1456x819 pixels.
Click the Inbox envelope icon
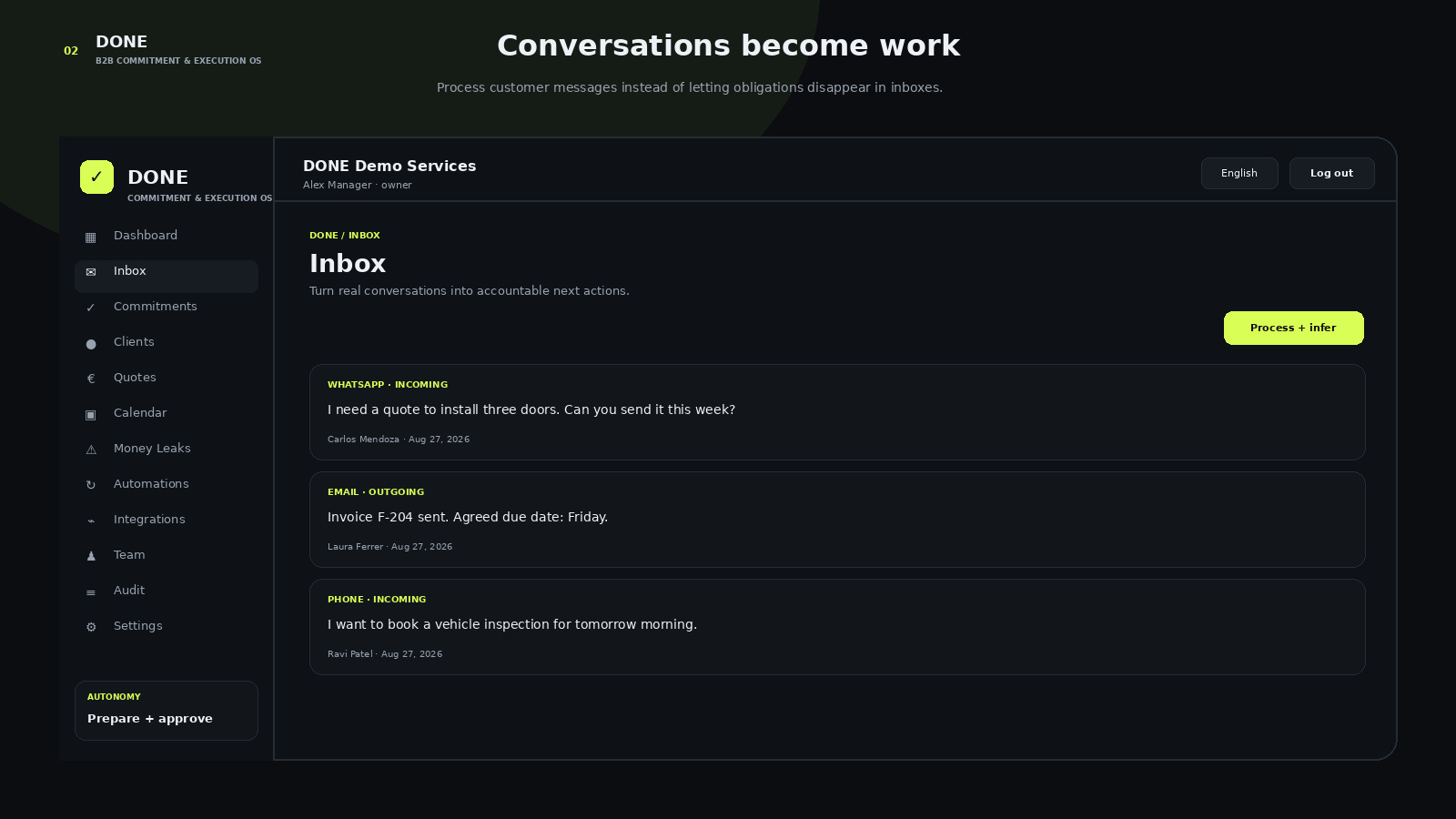91,272
